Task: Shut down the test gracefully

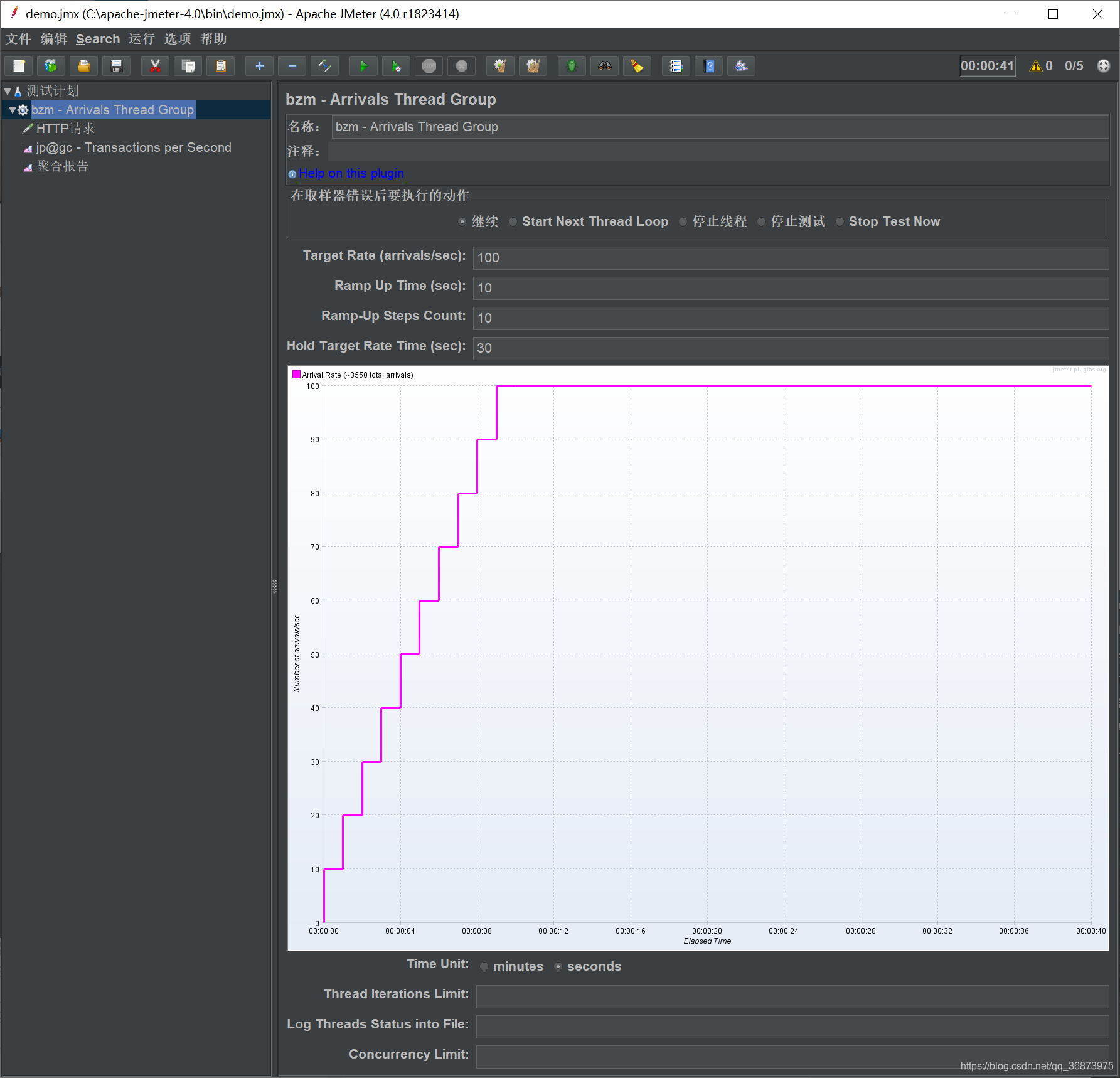Action: click(x=462, y=66)
